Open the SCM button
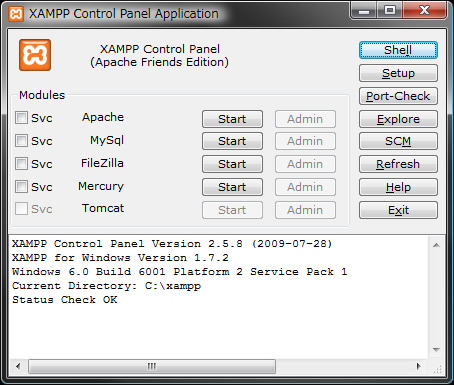Image resolution: width=454 pixels, height=385 pixels. point(398,141)
